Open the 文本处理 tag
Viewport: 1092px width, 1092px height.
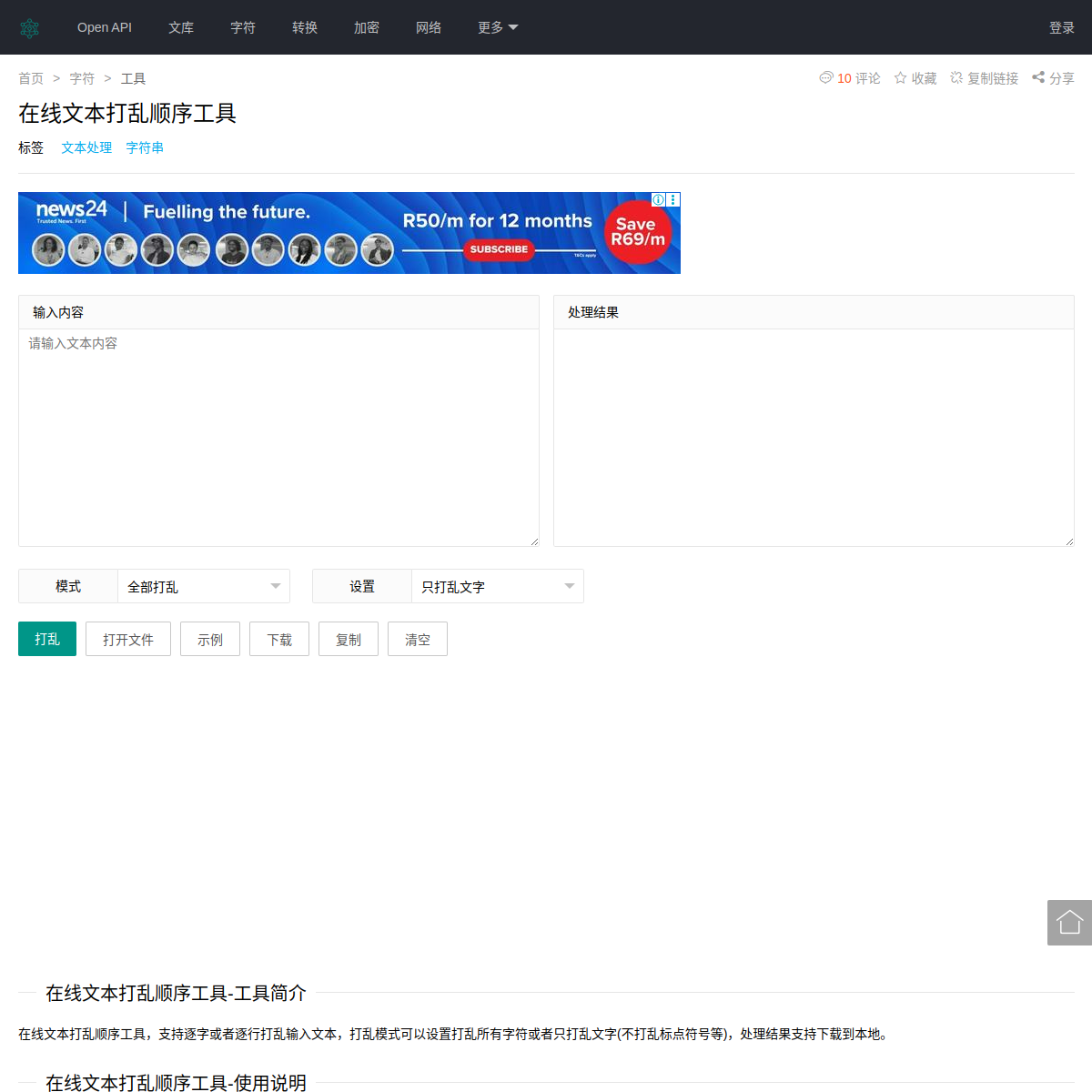tap(86, 147)
